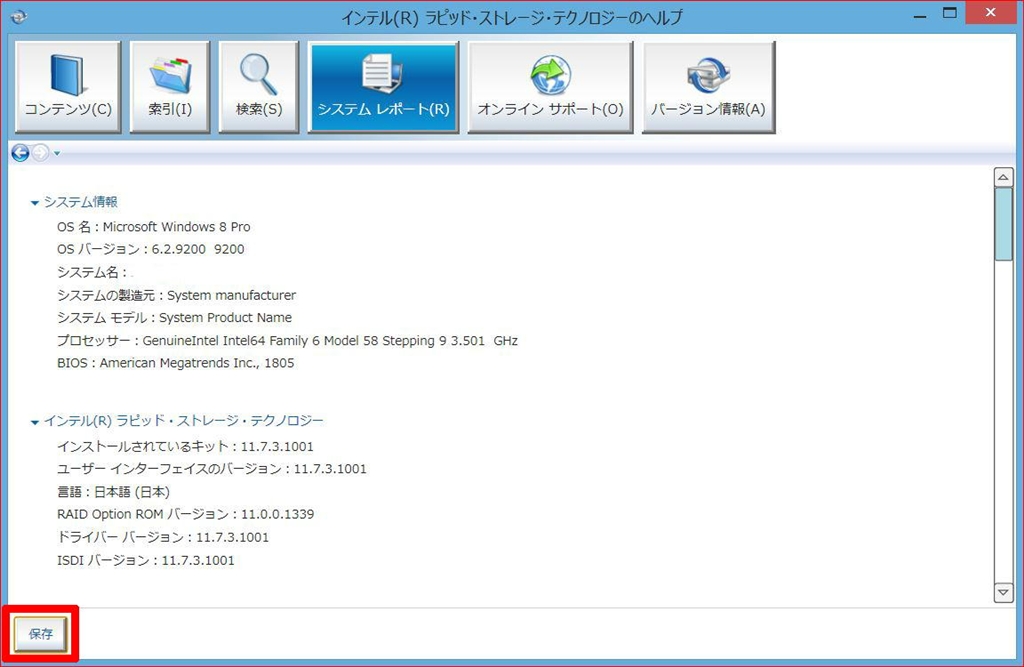Image resolution: width=1024 pixels, height=667 pixels.
Task: Click the OS 名 : Microsoft Windows 8 Pro line
Action: [153, 227]
